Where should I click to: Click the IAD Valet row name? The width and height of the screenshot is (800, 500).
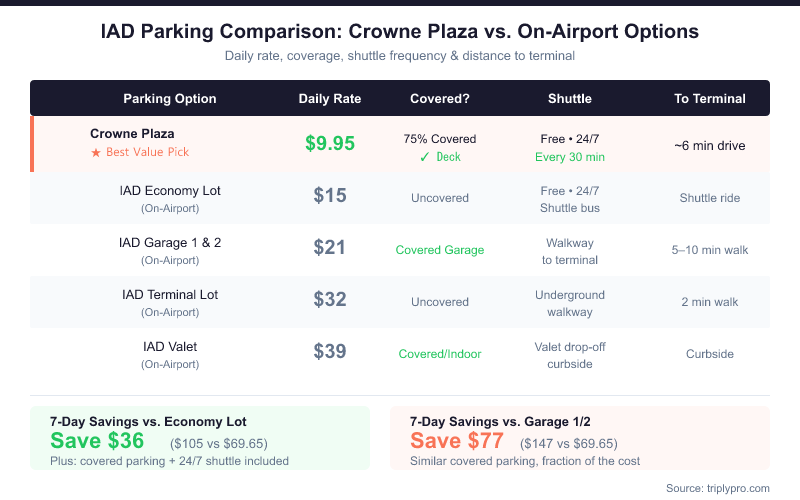[170, 346]
